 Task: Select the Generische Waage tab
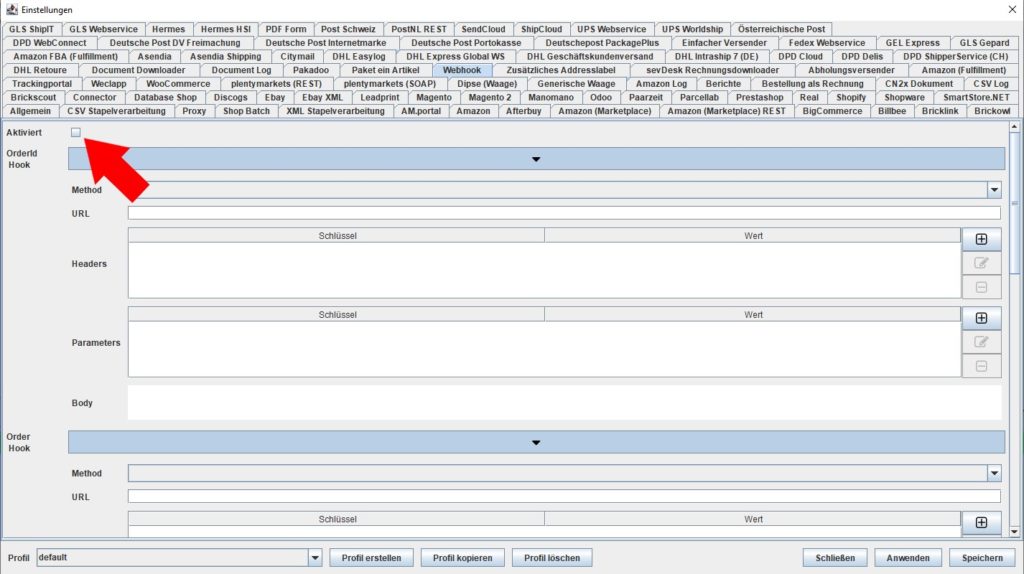coord(576,84)
